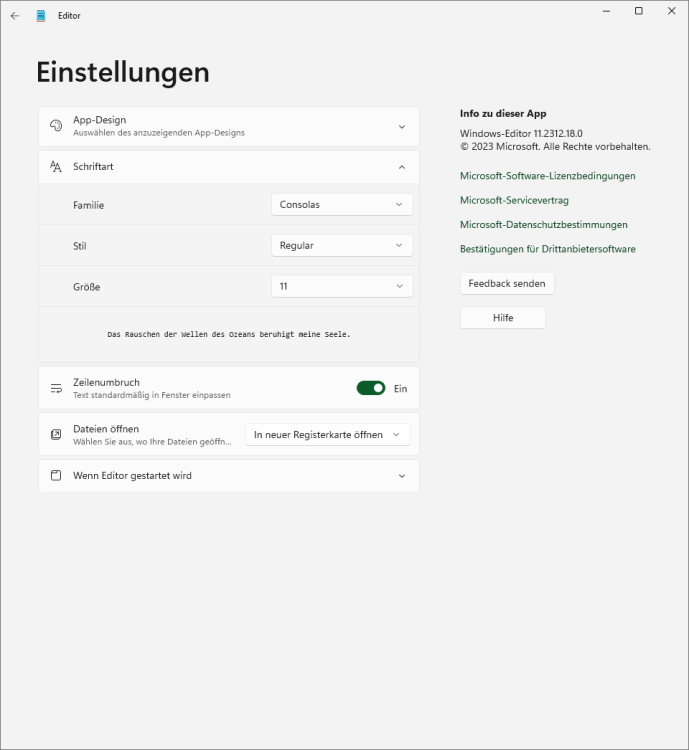Open the Dateien öffnen dropdown
The image size is (689, 750).
(328, 435)
